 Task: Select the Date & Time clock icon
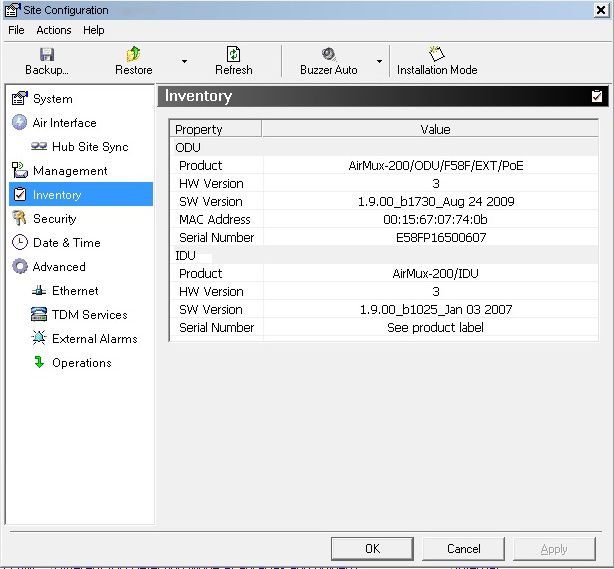click(19, 243)
